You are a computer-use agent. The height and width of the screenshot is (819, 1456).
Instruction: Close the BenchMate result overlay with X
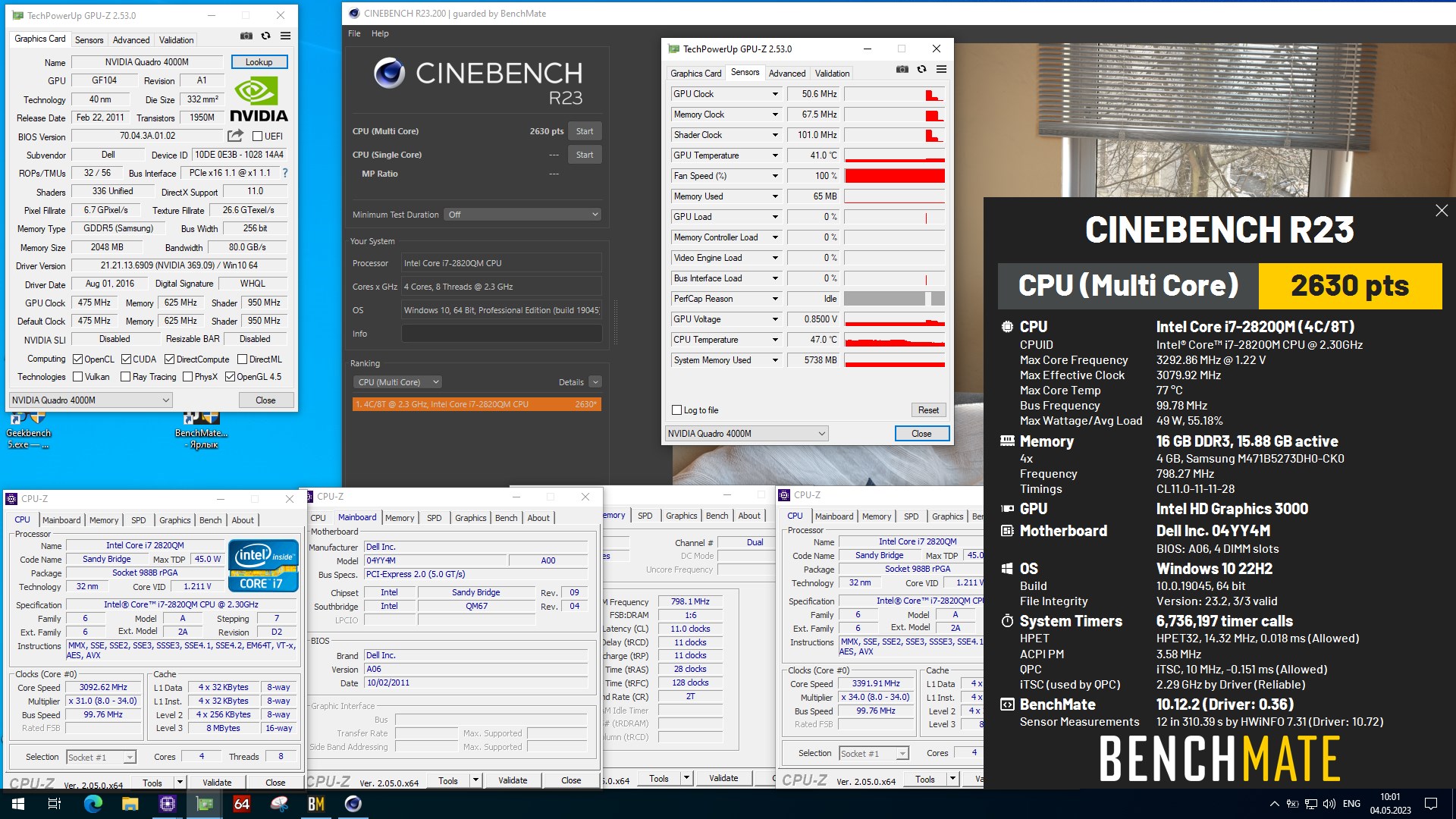coord(1442,211)
